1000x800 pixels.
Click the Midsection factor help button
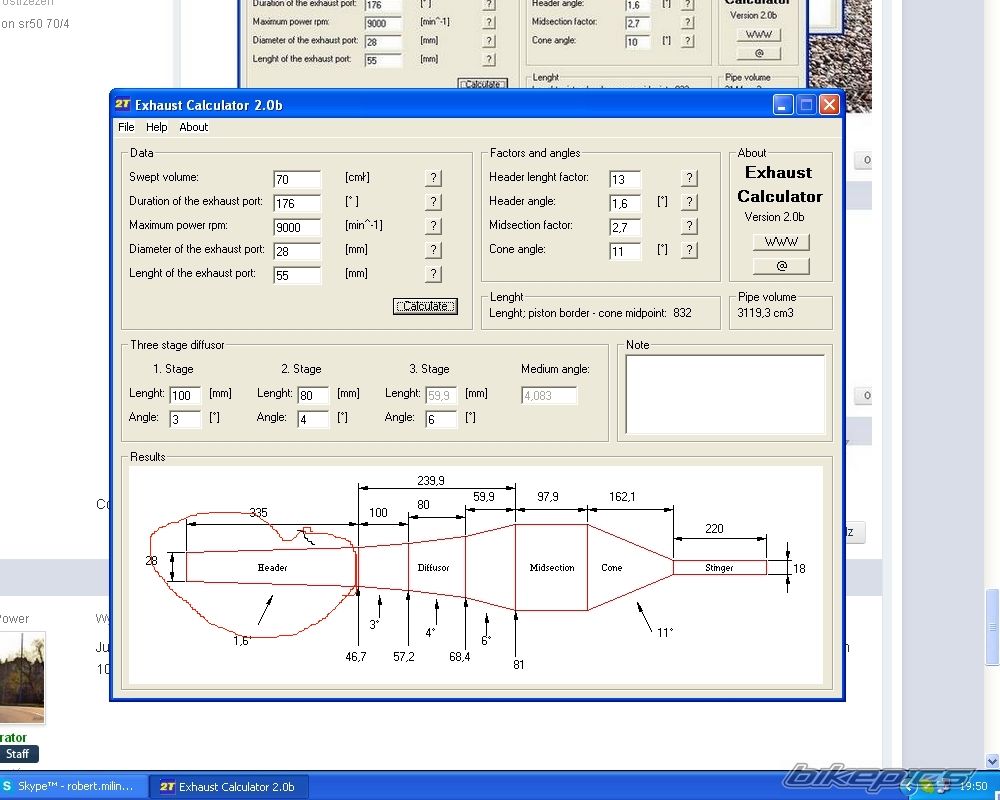point(689,226)
